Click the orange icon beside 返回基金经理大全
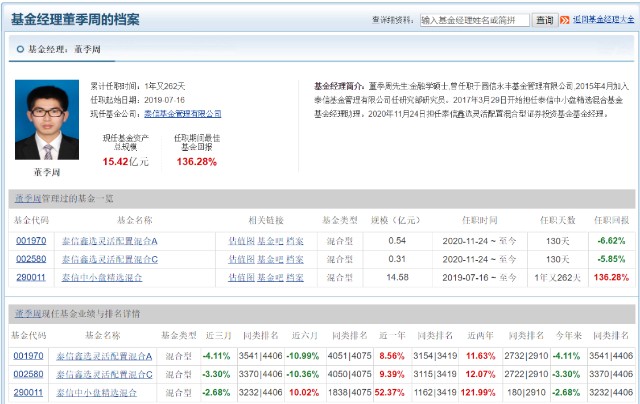Screen dimensions: 640x404 click(566, 19)
